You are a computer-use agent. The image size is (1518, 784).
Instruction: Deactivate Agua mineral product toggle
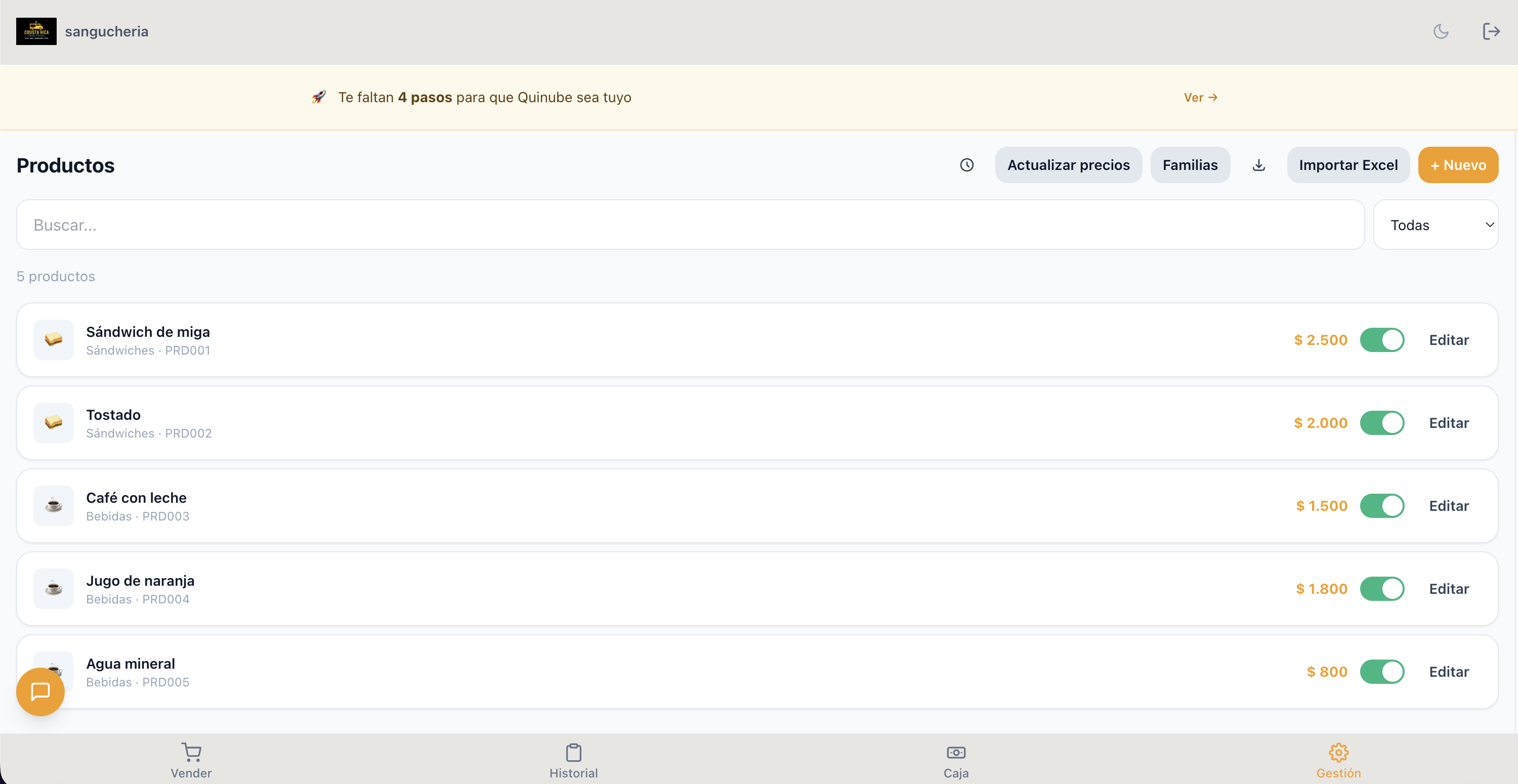pos(1382,672)
